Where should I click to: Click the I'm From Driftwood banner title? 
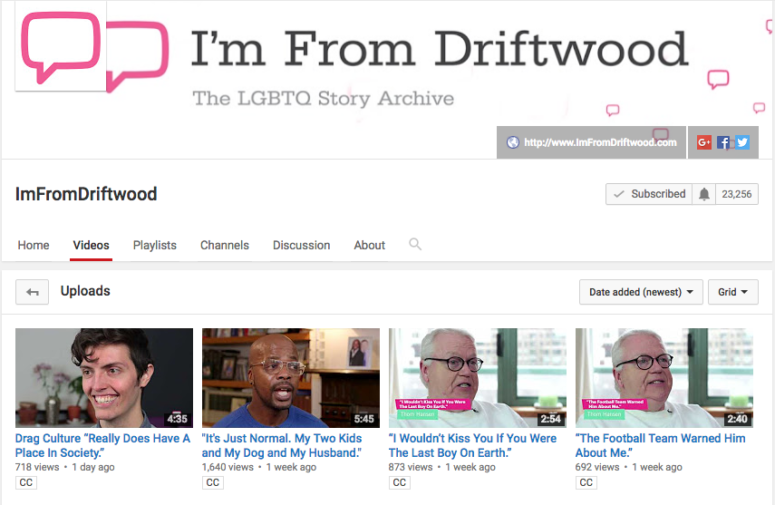pos(439,49)
